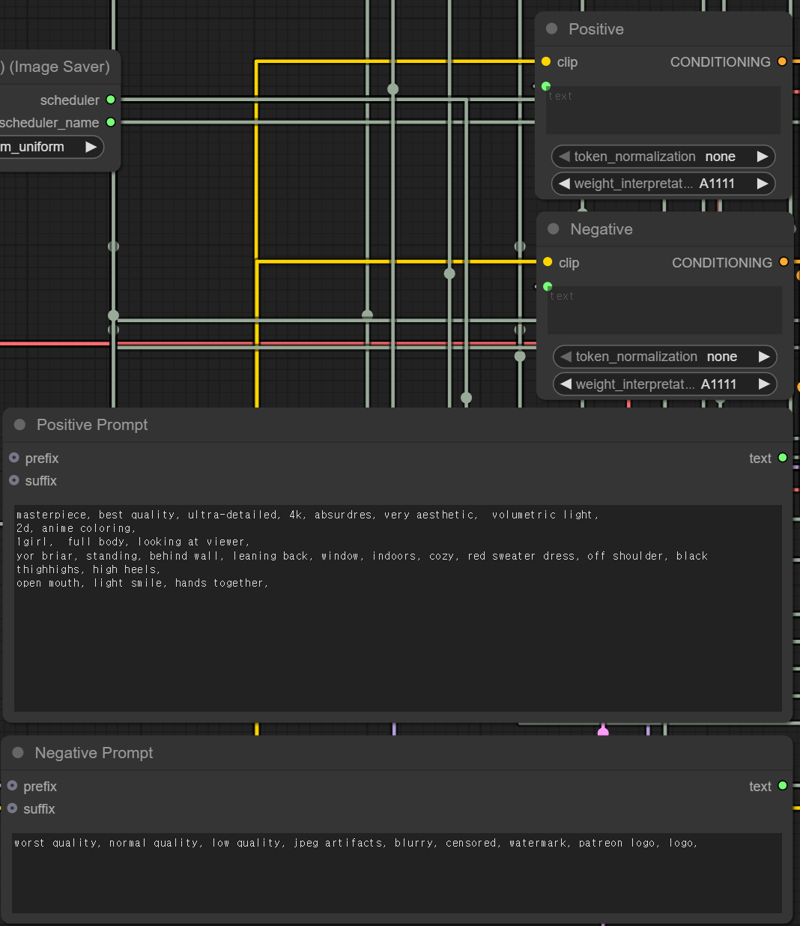This screenshot has height=926, width=800.
Task: Open token_normalization none dropdown in Positive node
Action: [663, 156]
